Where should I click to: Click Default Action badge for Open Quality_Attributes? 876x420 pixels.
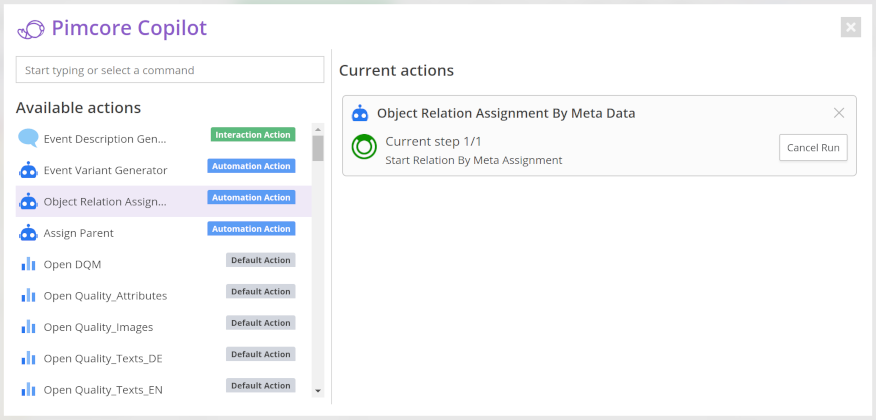(x=261, y=291)
